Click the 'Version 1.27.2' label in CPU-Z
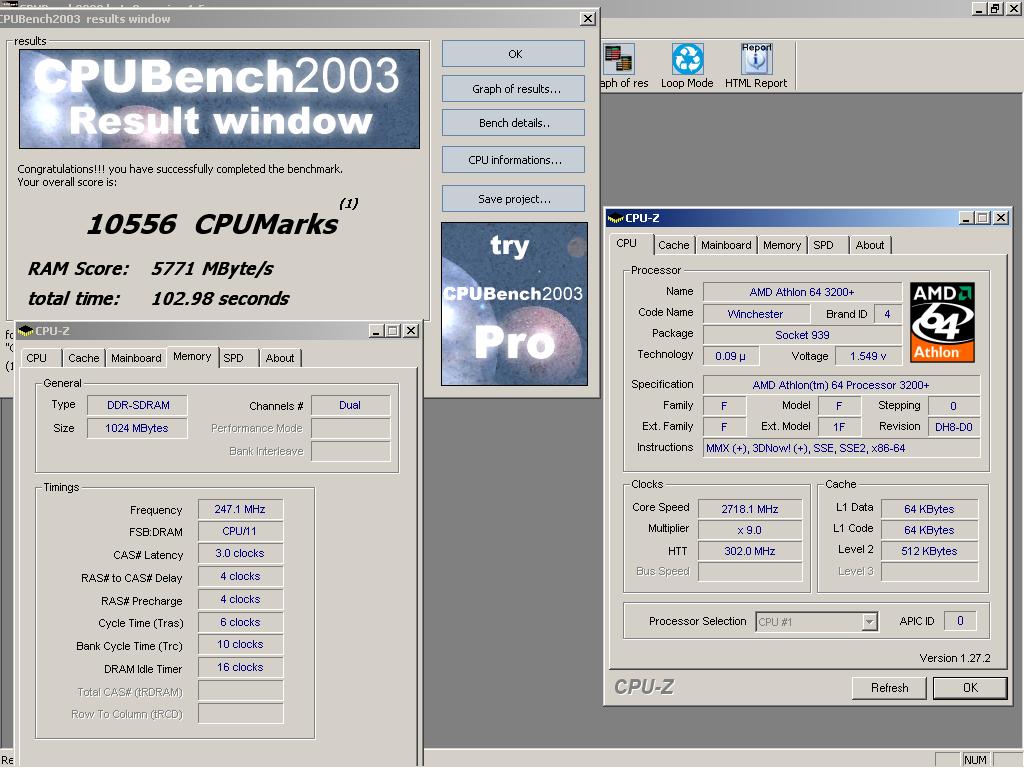The width and height of the screenshot is (1024, 768). [955, 658]
